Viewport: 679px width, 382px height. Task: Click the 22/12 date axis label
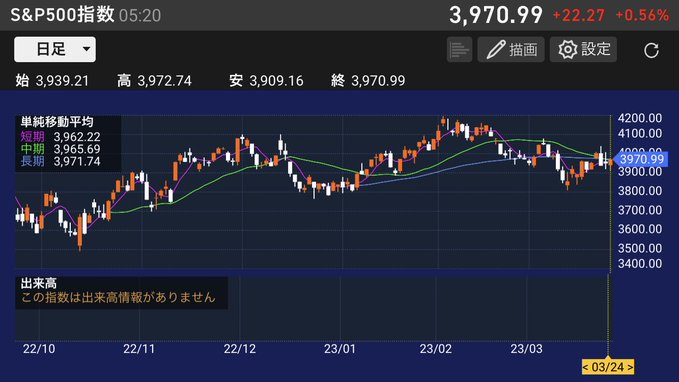239,349
